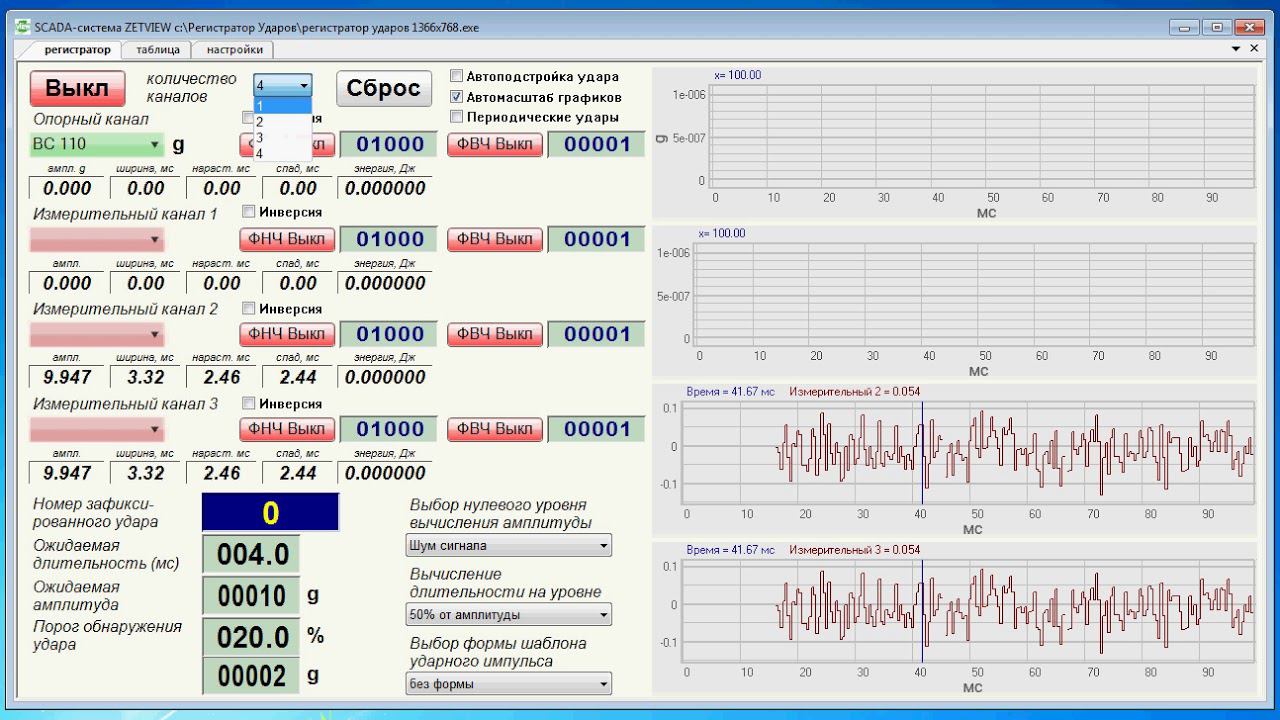Click 01000 field for Измерительный канал 2

[x=390, y=334]
